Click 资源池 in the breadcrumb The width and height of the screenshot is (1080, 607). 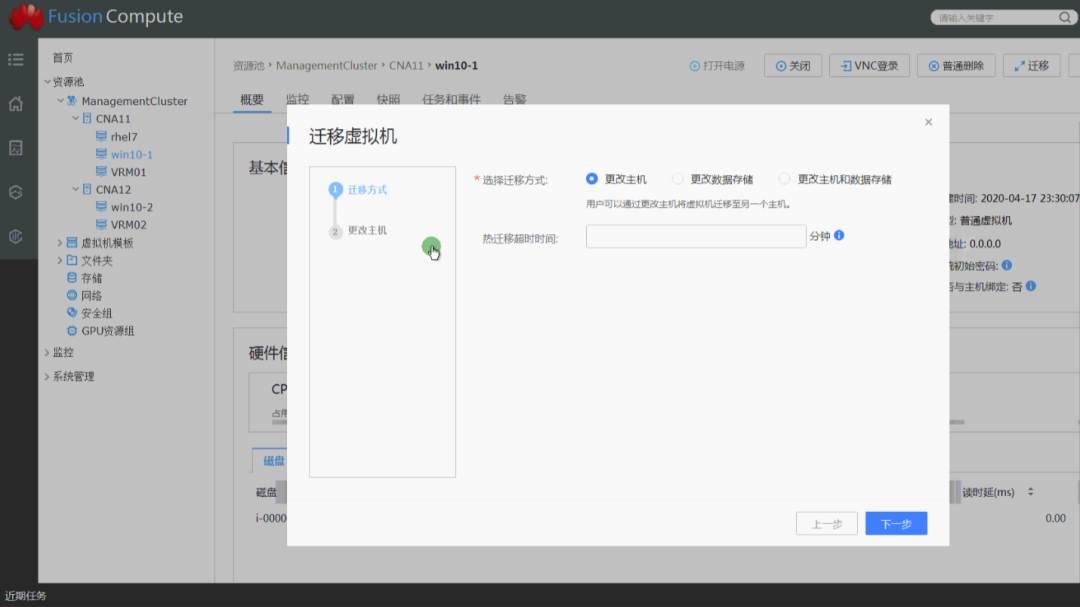[x=249, y=65]
